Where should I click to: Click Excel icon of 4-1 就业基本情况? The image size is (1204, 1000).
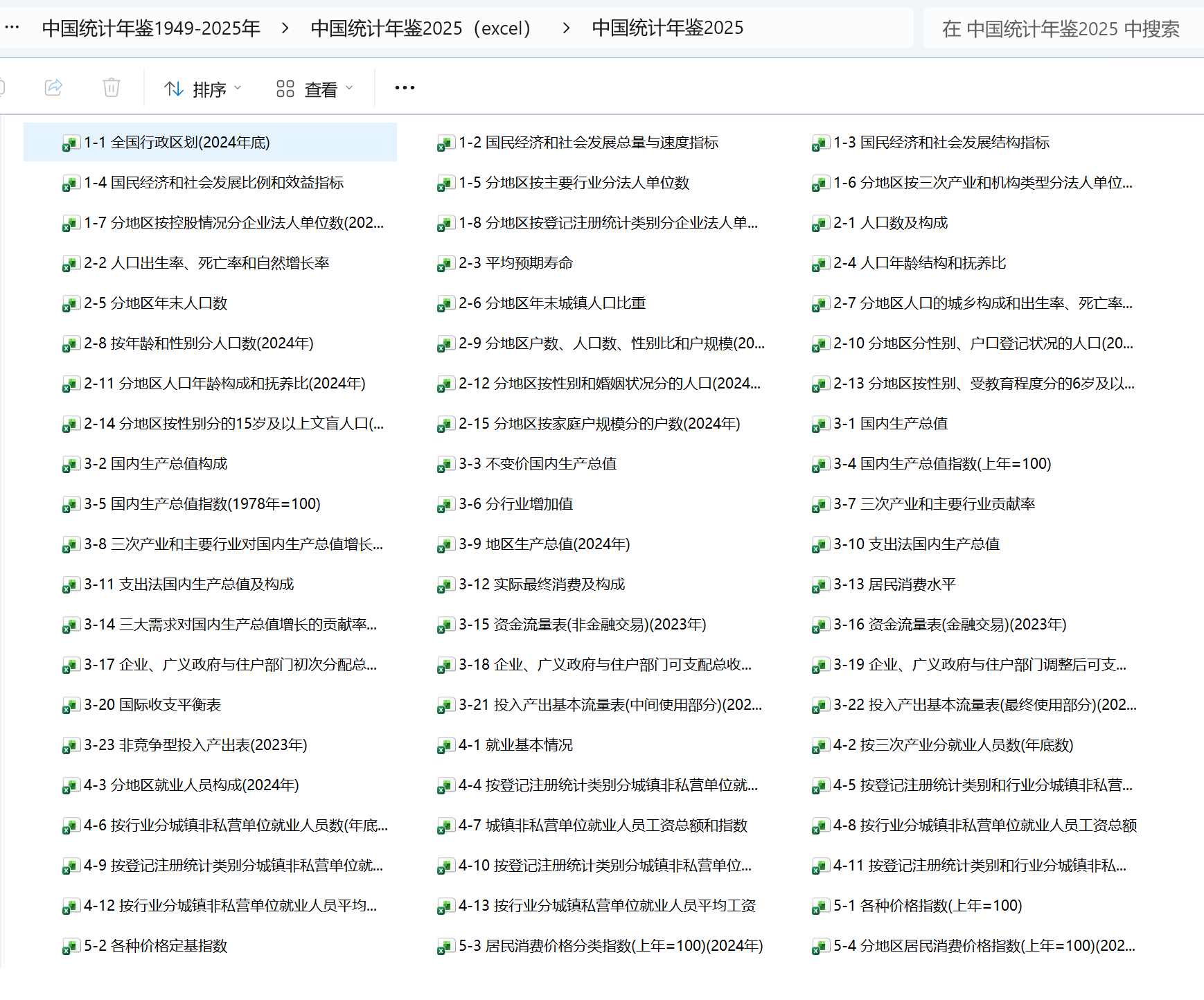[445, 746]
